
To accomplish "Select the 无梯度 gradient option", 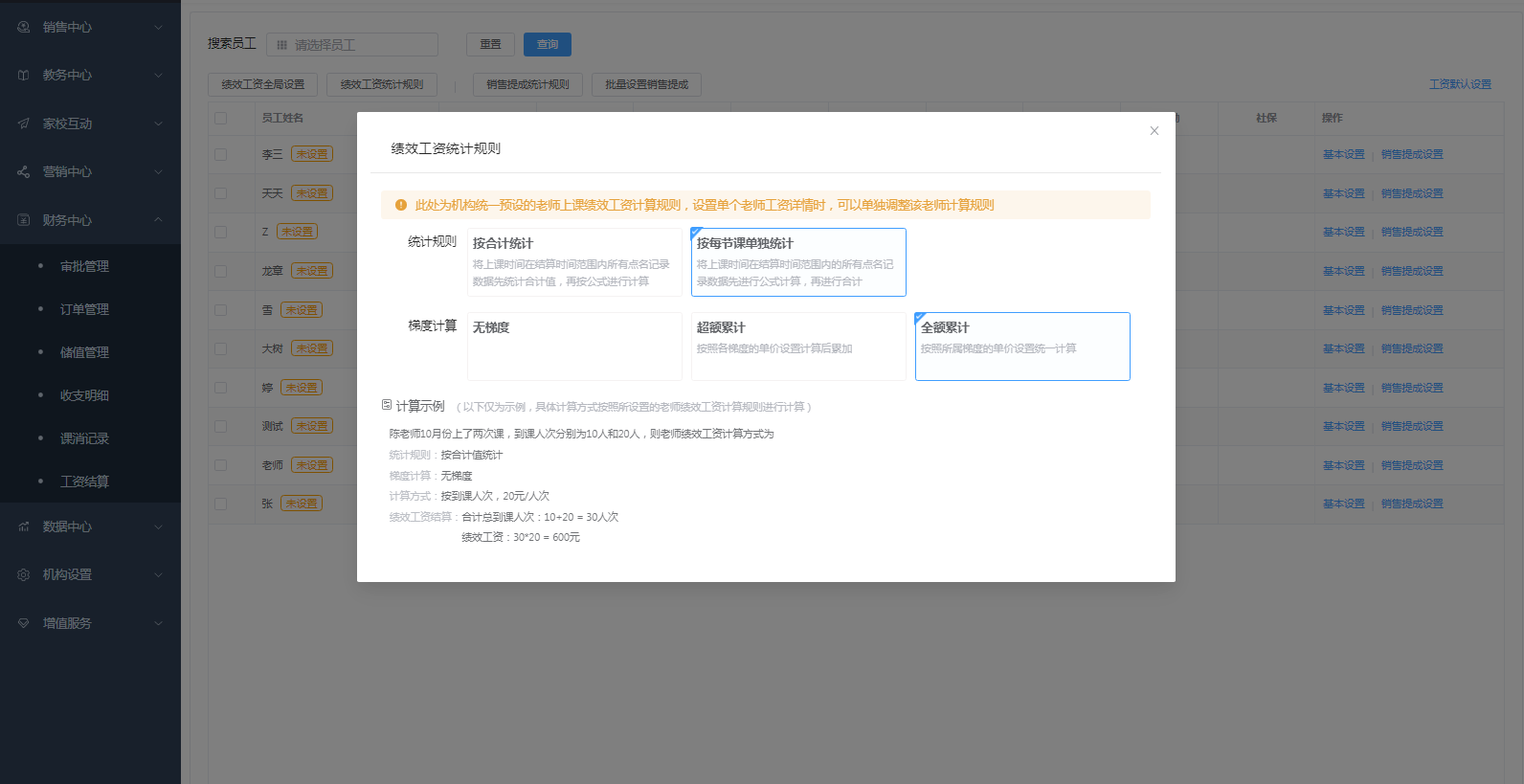I will (x=574, y=347).
